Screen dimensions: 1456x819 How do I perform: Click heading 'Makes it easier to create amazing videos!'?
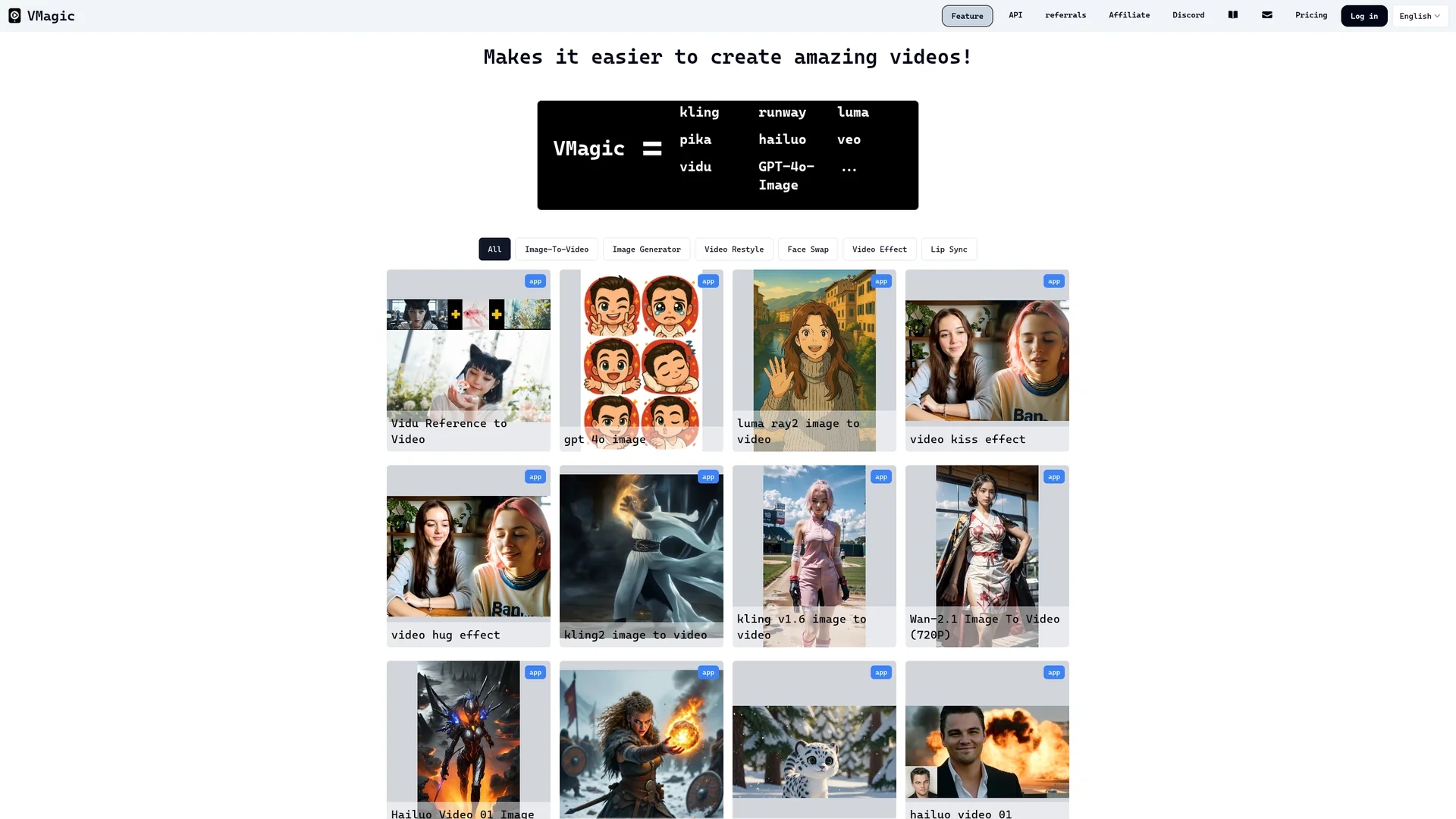728,57
